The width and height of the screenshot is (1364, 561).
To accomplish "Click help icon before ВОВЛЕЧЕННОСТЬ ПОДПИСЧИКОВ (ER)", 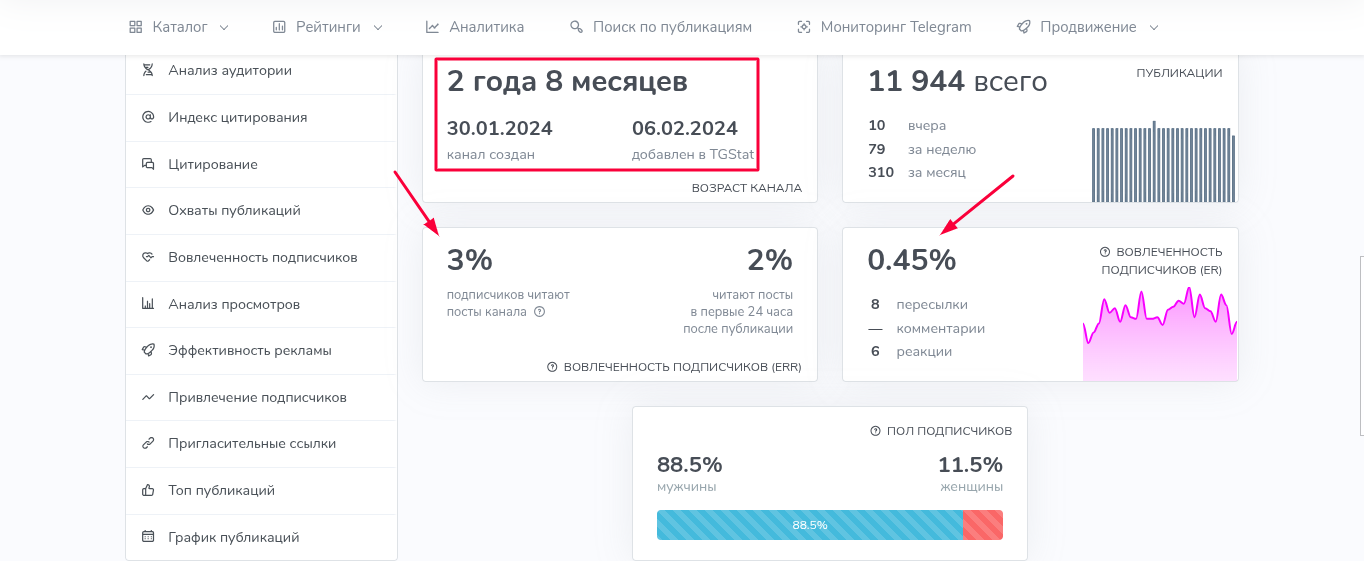I will [x=1105, y=252].
